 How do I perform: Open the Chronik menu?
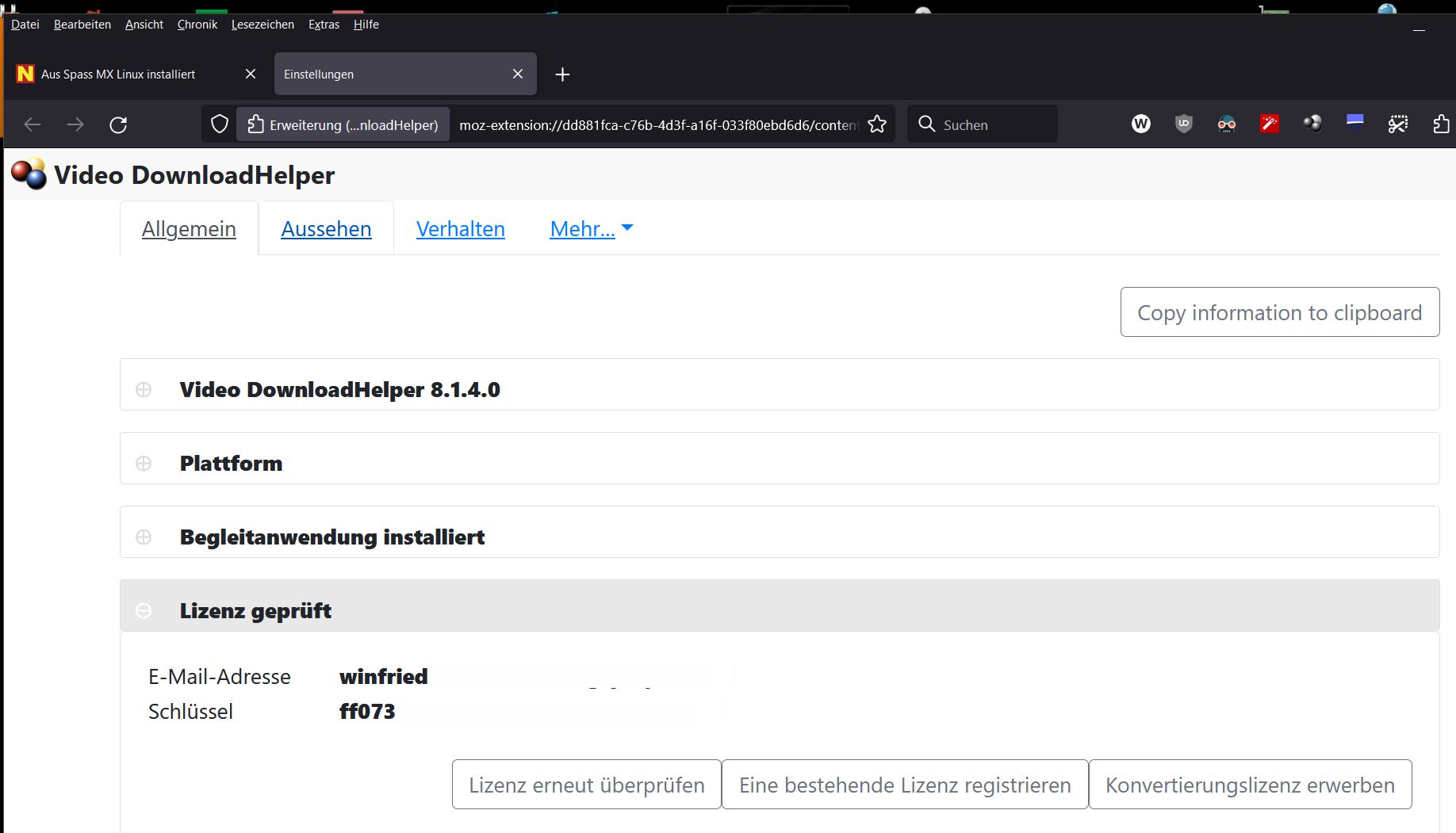[197, 25]
